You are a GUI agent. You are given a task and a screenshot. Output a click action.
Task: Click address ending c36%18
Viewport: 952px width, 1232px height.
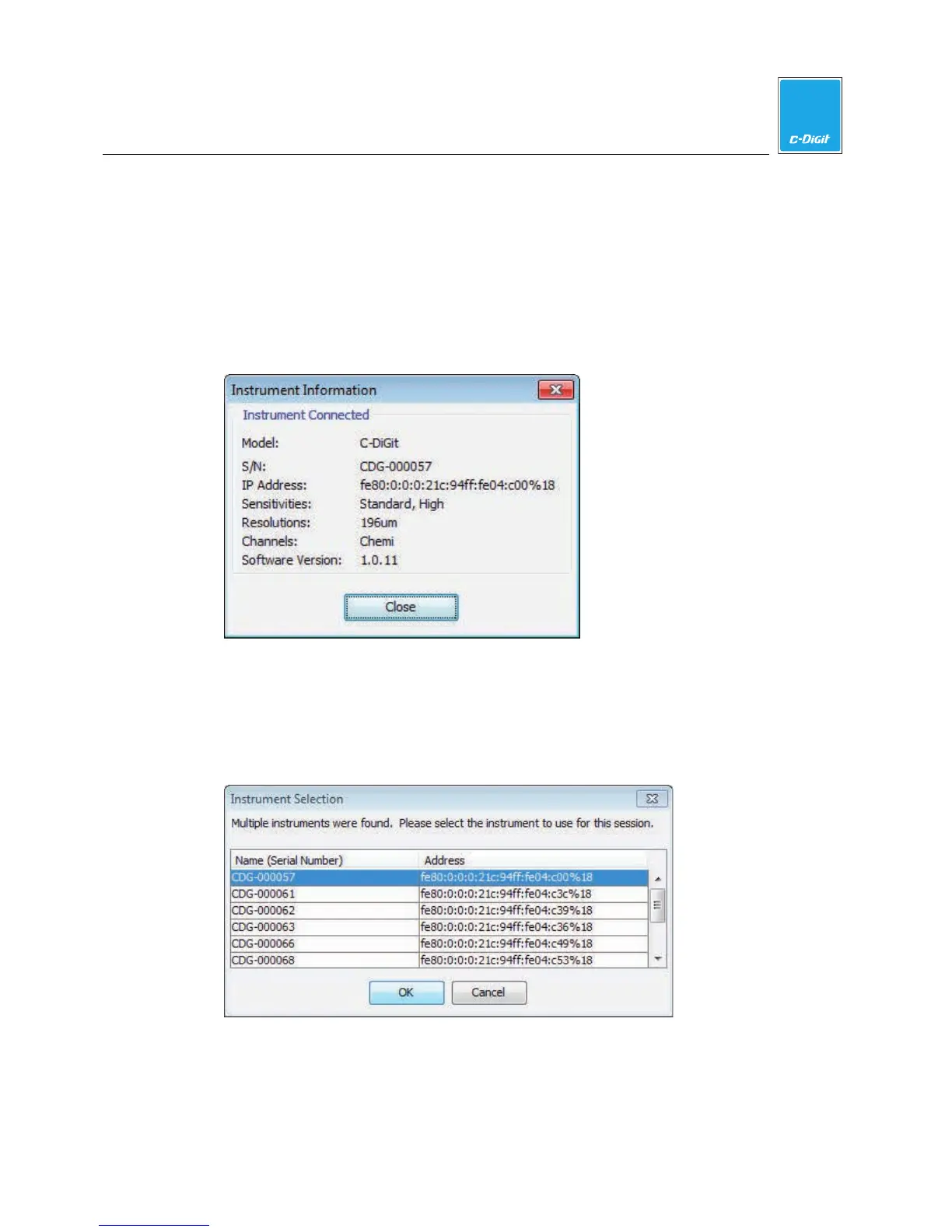click(x=506, y=927)
